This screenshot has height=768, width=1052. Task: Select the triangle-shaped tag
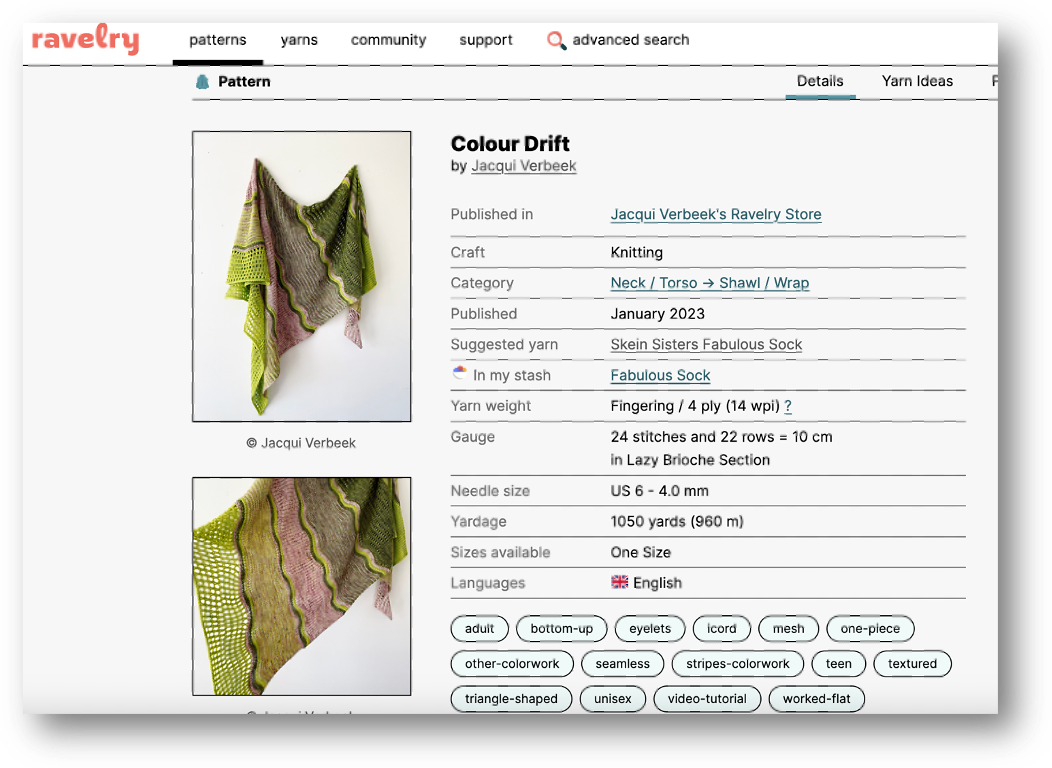point(511,698)
